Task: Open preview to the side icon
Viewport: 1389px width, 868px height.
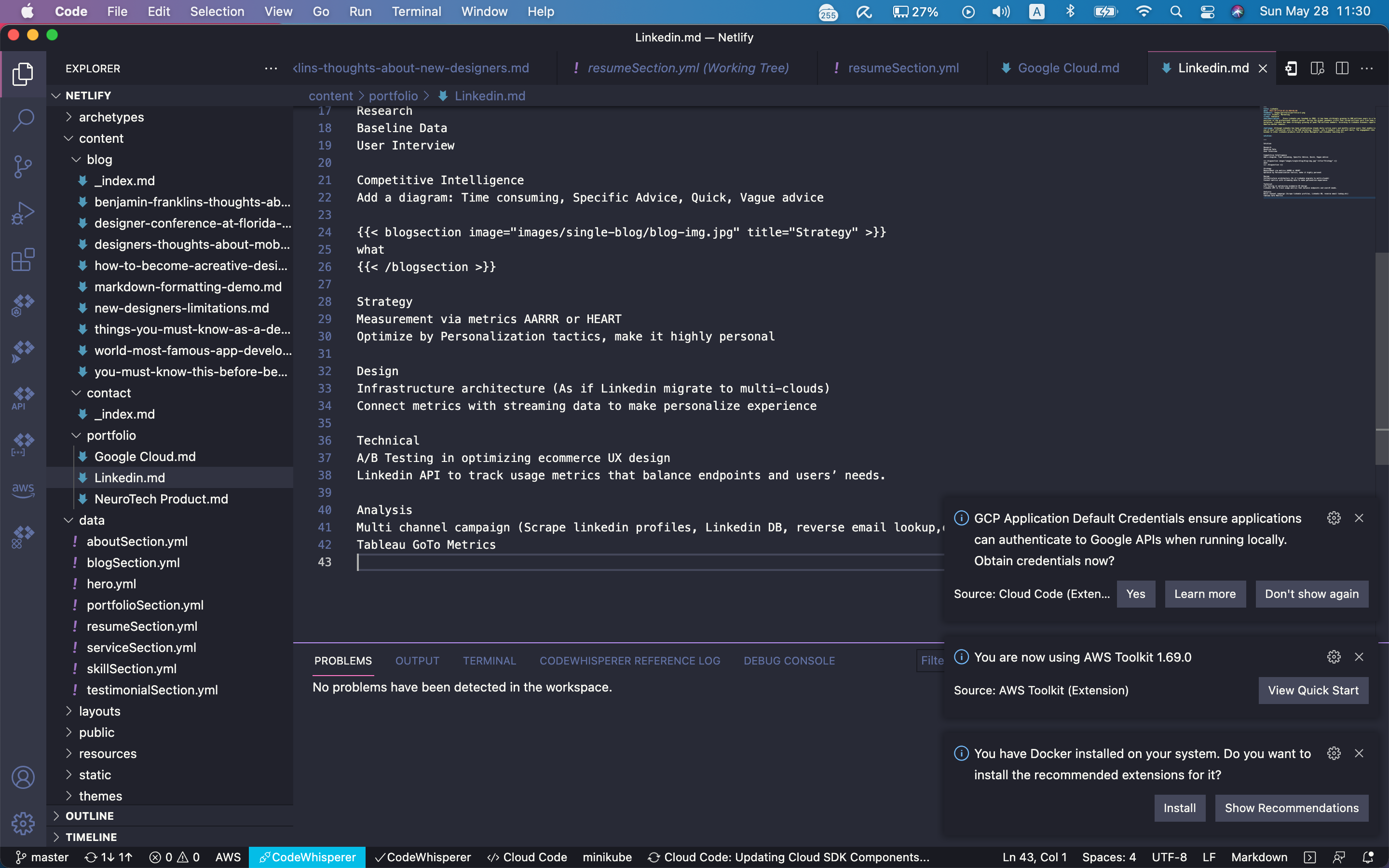Action: pyautogui.click(x=1317, y=68)
